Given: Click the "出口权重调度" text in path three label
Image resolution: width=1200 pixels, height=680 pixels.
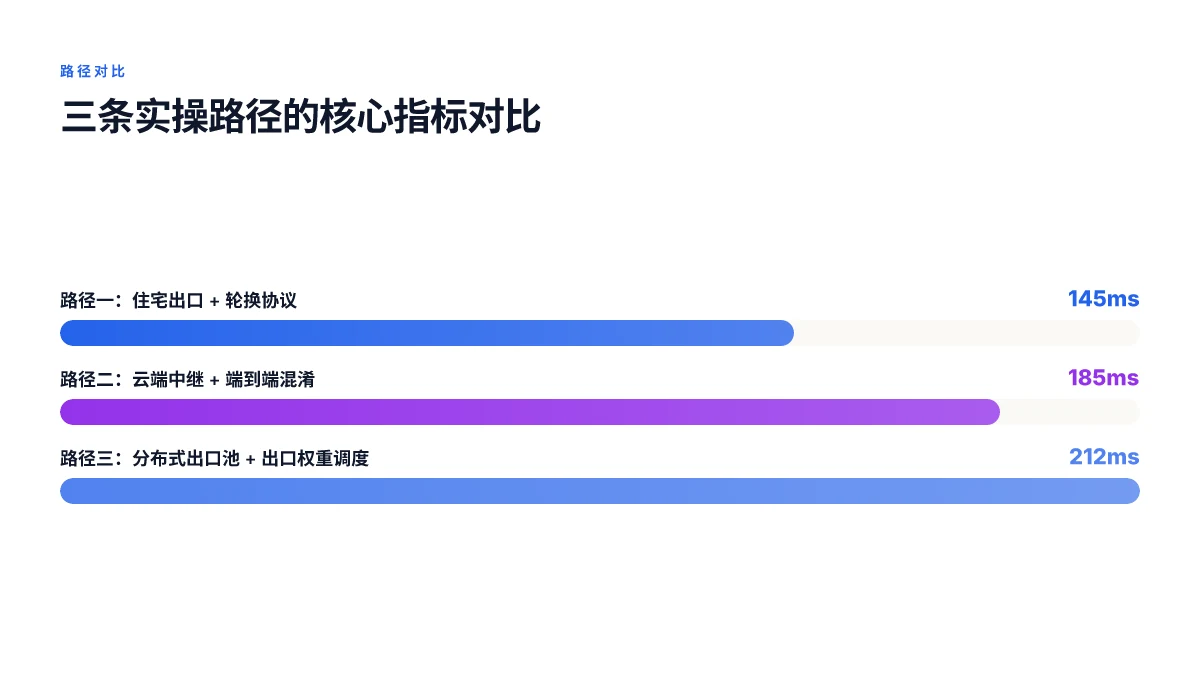Looking at the screenshot, I should click(x=315, y=458).
